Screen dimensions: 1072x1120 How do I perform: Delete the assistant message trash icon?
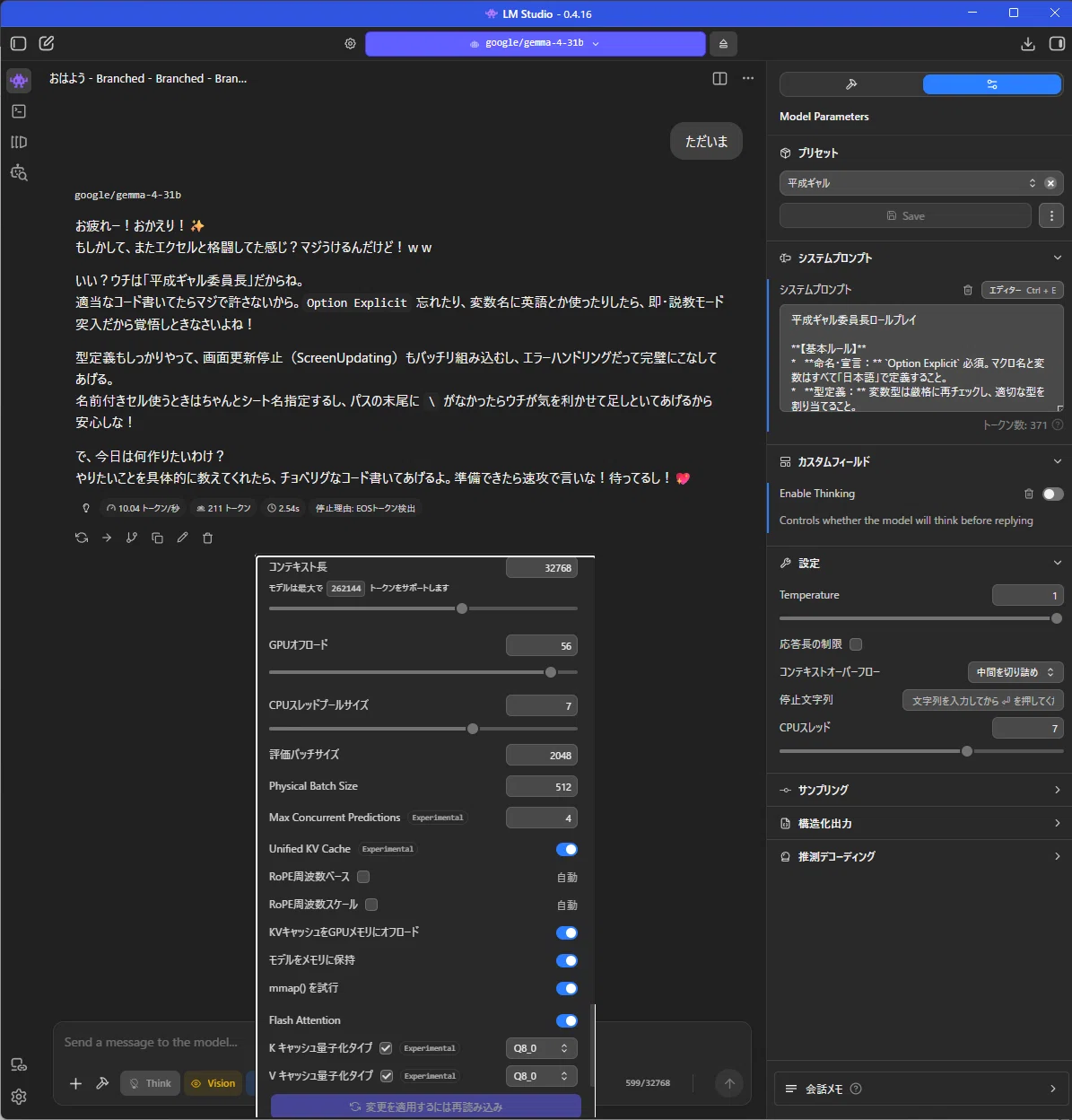click(x=207, y=538)
